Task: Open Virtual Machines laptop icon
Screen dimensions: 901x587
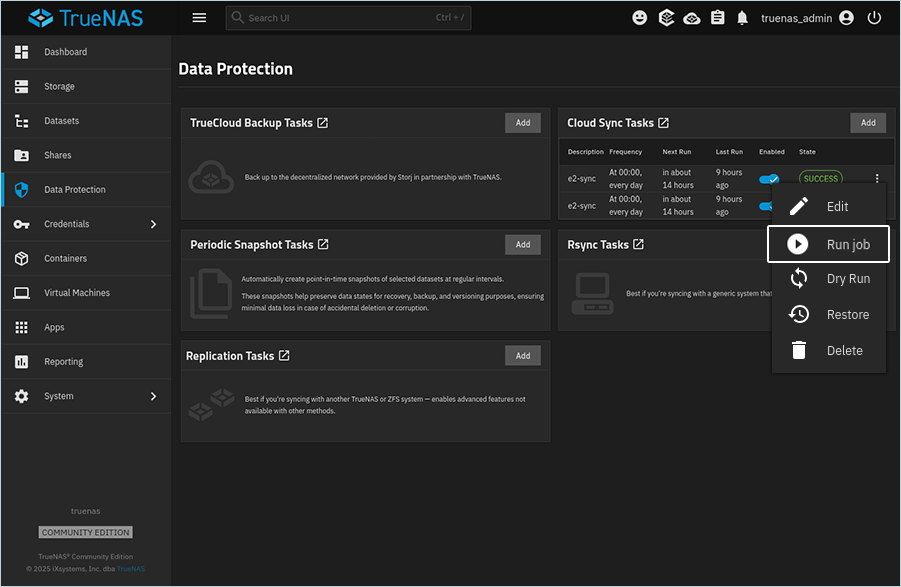Action: pos(21,293)
